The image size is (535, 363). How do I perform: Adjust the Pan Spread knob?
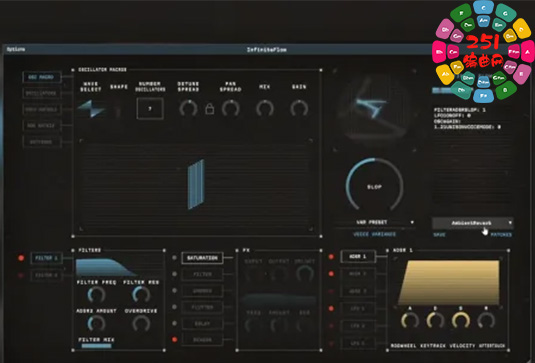231,109
